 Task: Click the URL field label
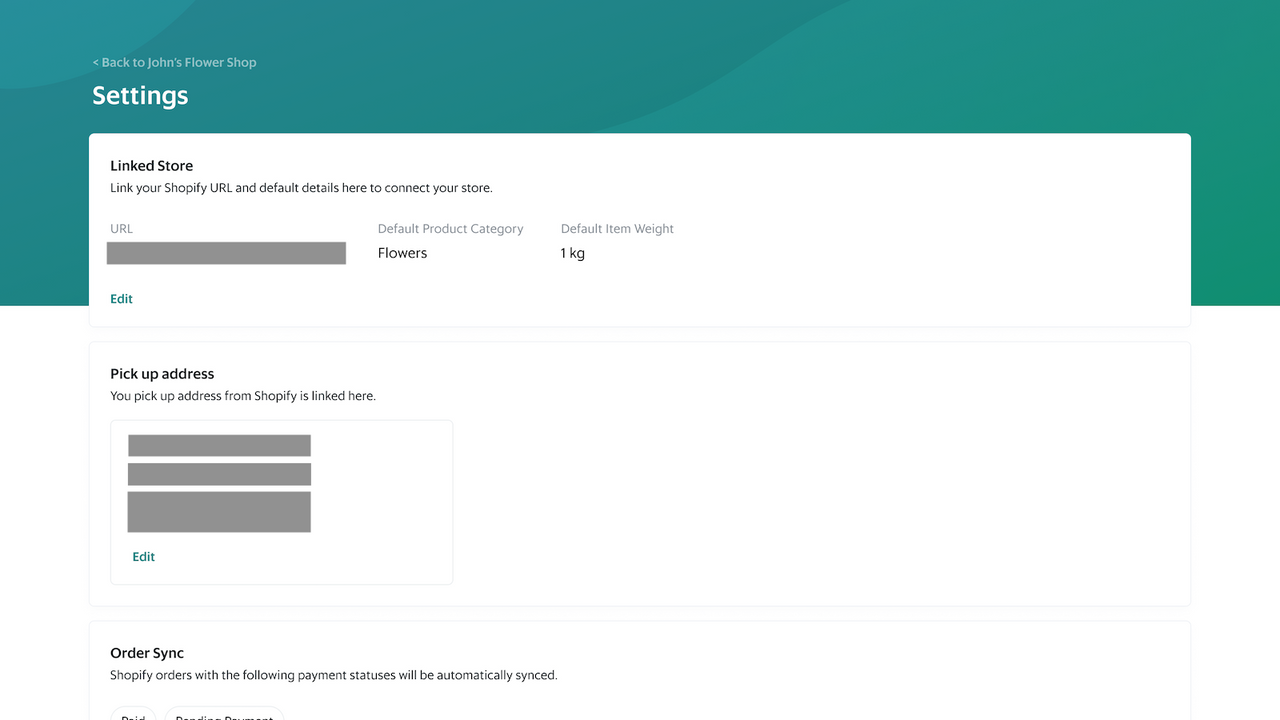(x=121, y=228)
